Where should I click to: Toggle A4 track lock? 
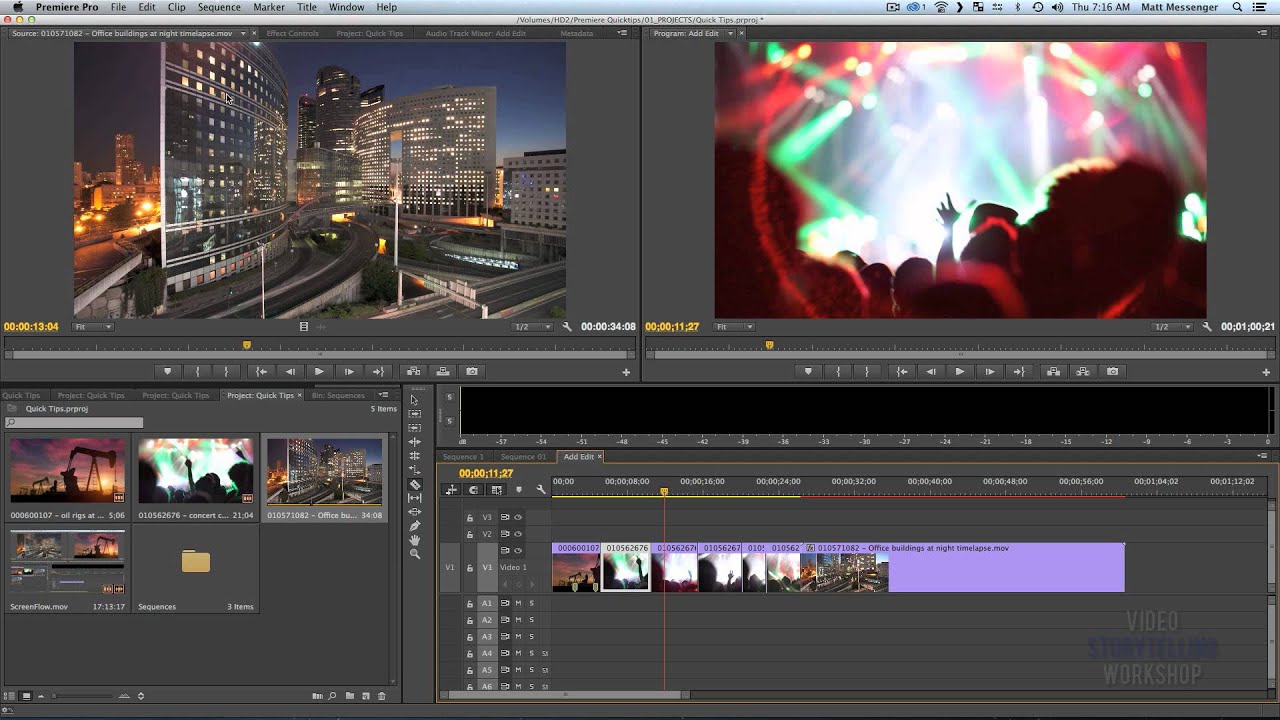(469, 653)
